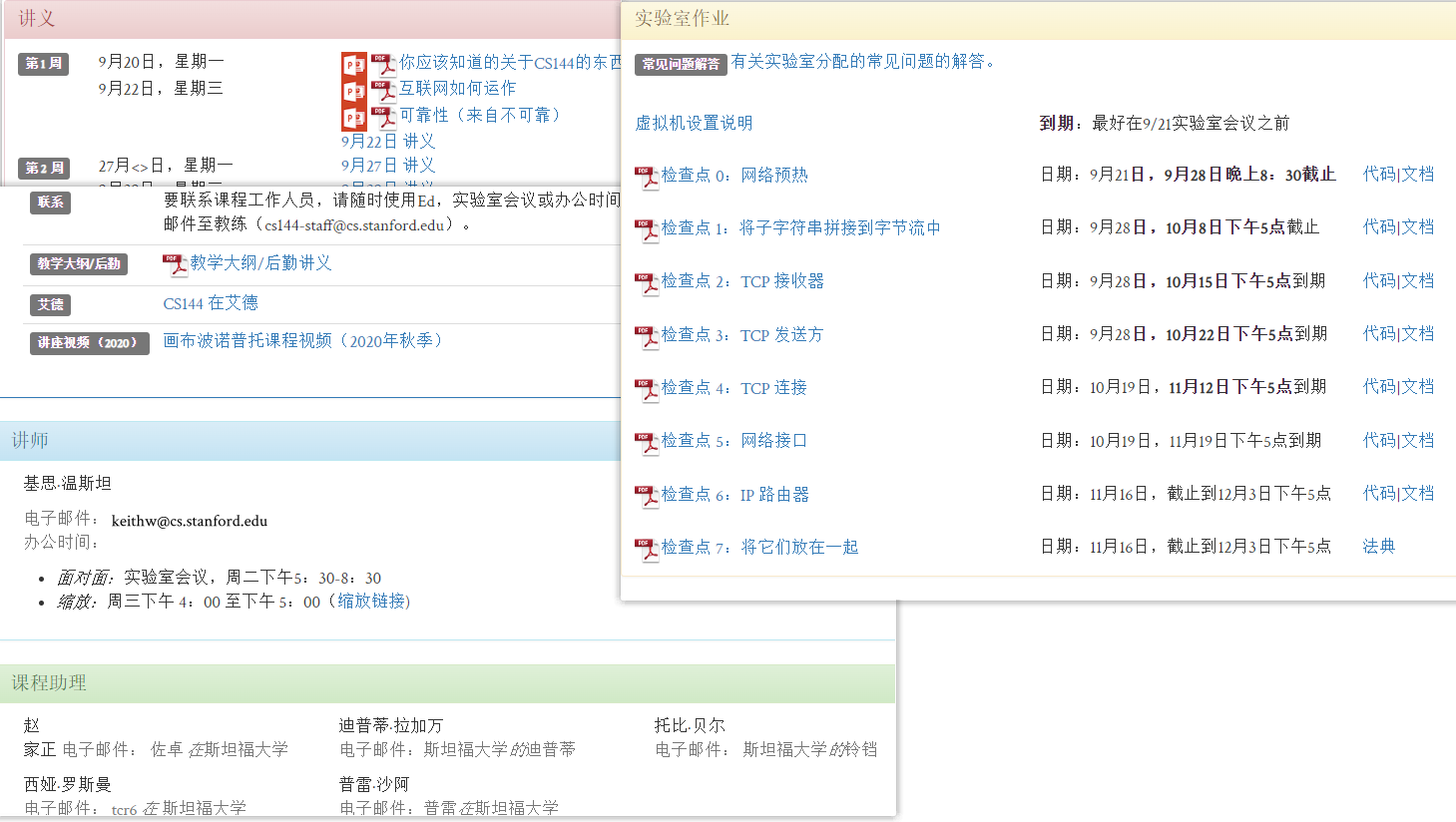
Task: Click the PDF icon for 检查点 2 TCP 接收器
Action: point(647,283)
